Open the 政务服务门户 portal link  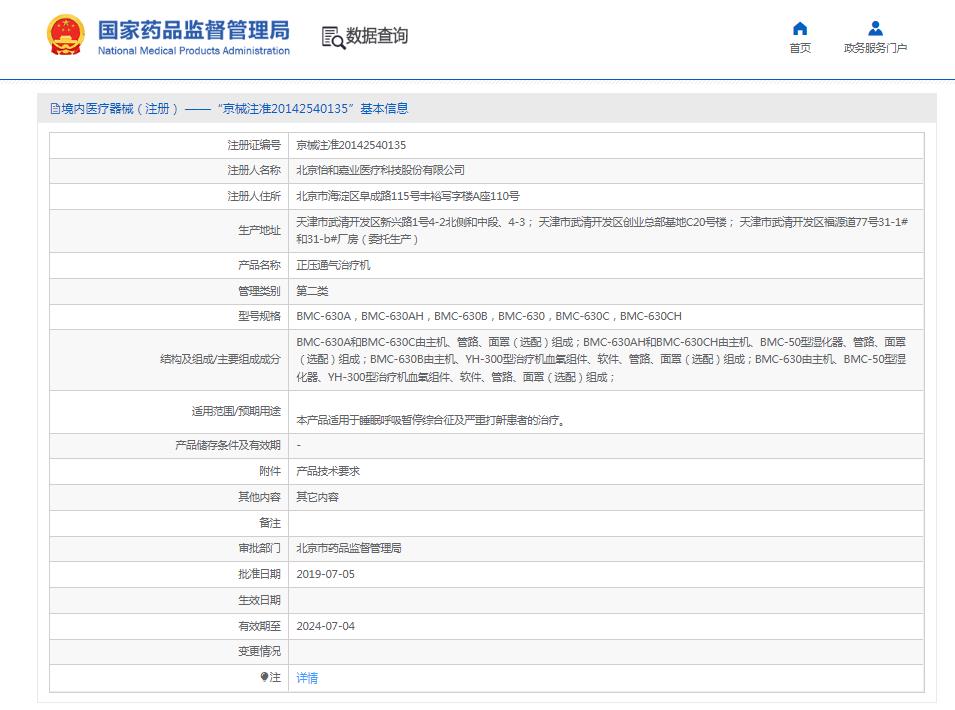pyautogui.click(x=873, y=48)
